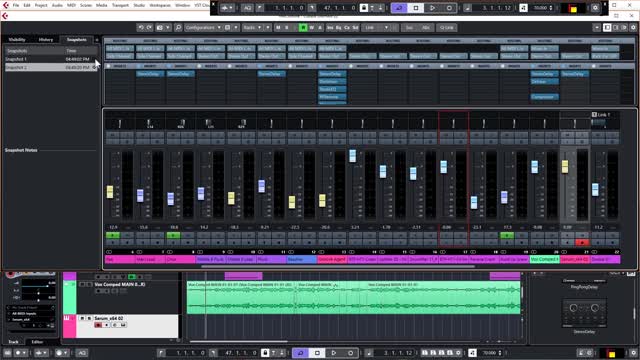Open the Link dropdown in the MixConsole toolbar

pyautogui.click(x=376, y=28)
